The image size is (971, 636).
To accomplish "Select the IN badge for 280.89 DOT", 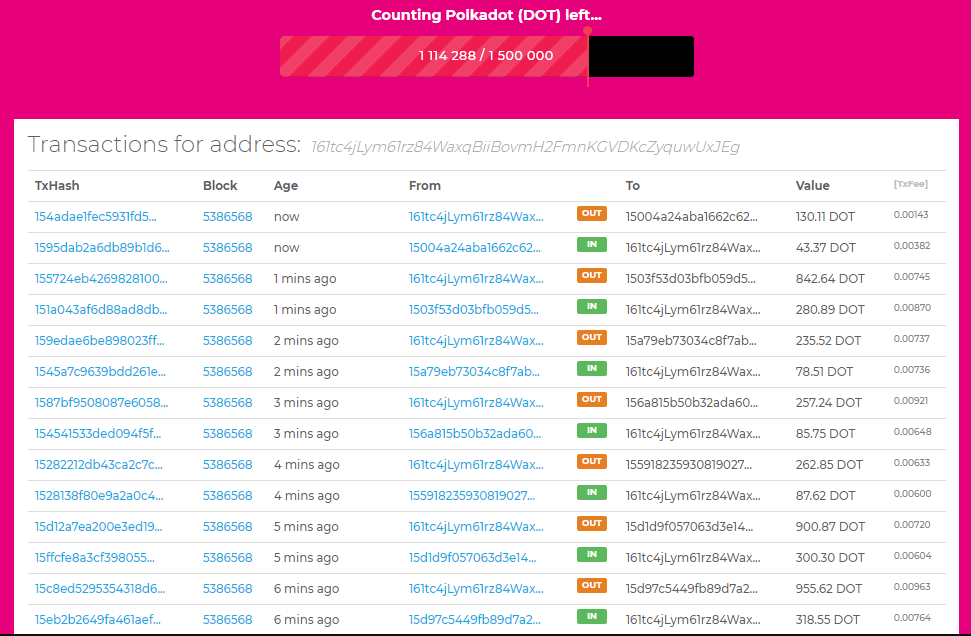I will (x=591, y=307).
